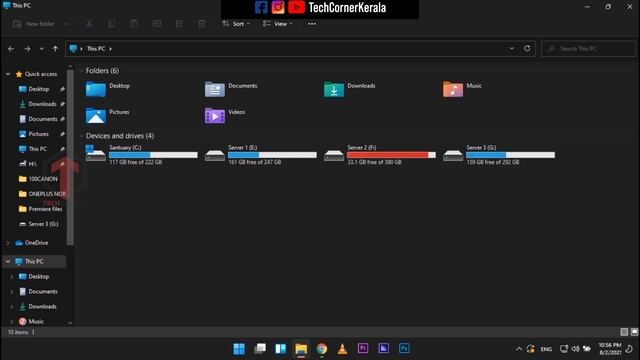Click the Search This PC field

[x=588, y=49]
